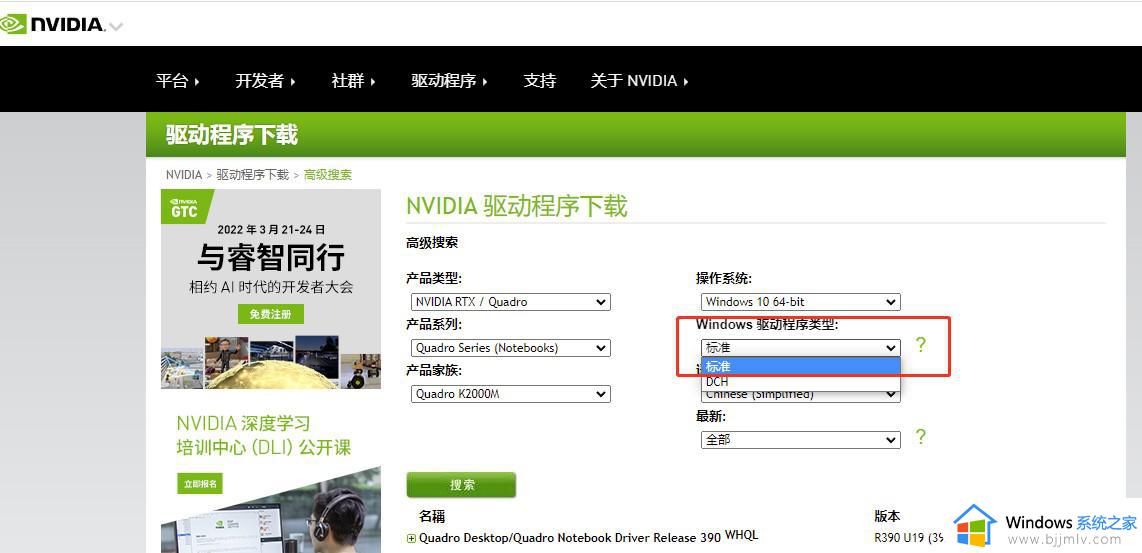Click the NVIDIA logo
This screenshot has height=553, width=1142.
[52, 24]
